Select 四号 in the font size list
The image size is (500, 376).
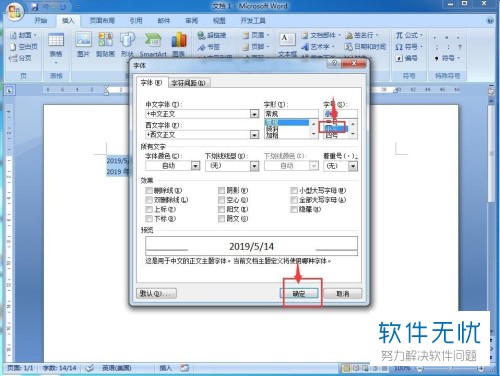331,135
